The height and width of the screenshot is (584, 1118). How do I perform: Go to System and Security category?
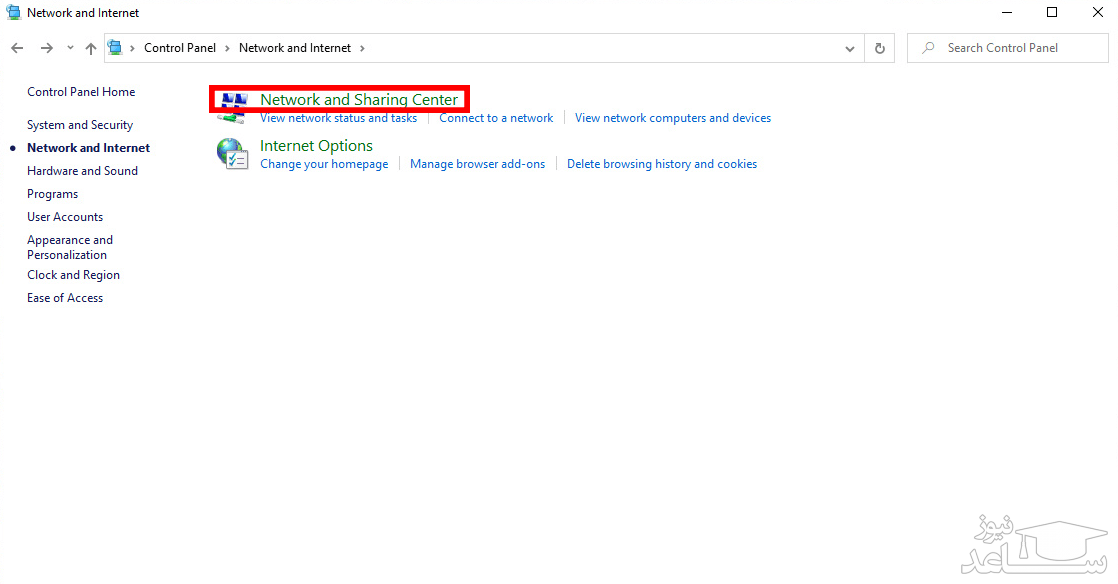pyautogui.click(x=80, y=125)
